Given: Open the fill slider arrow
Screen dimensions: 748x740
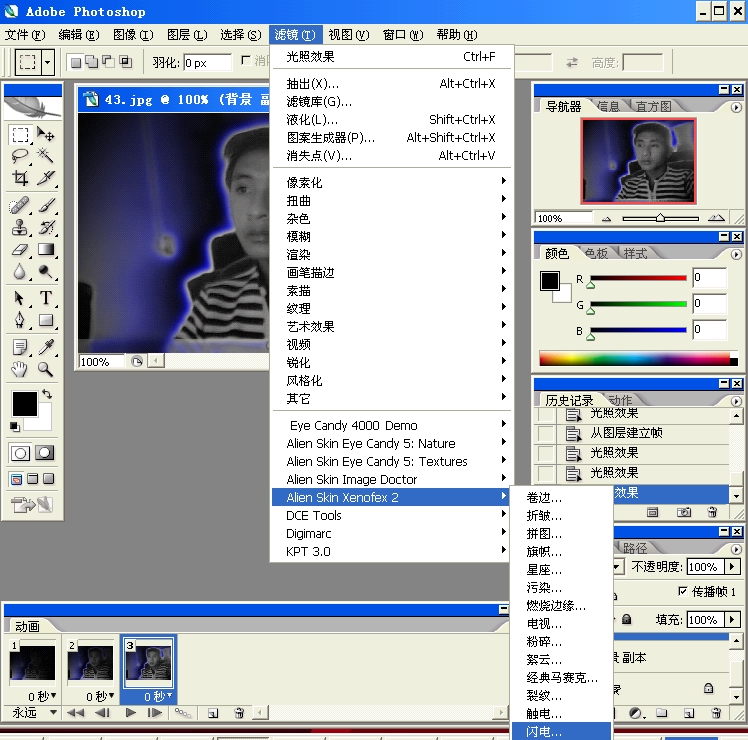Looking at the screenshot, I should coord(732,619).
